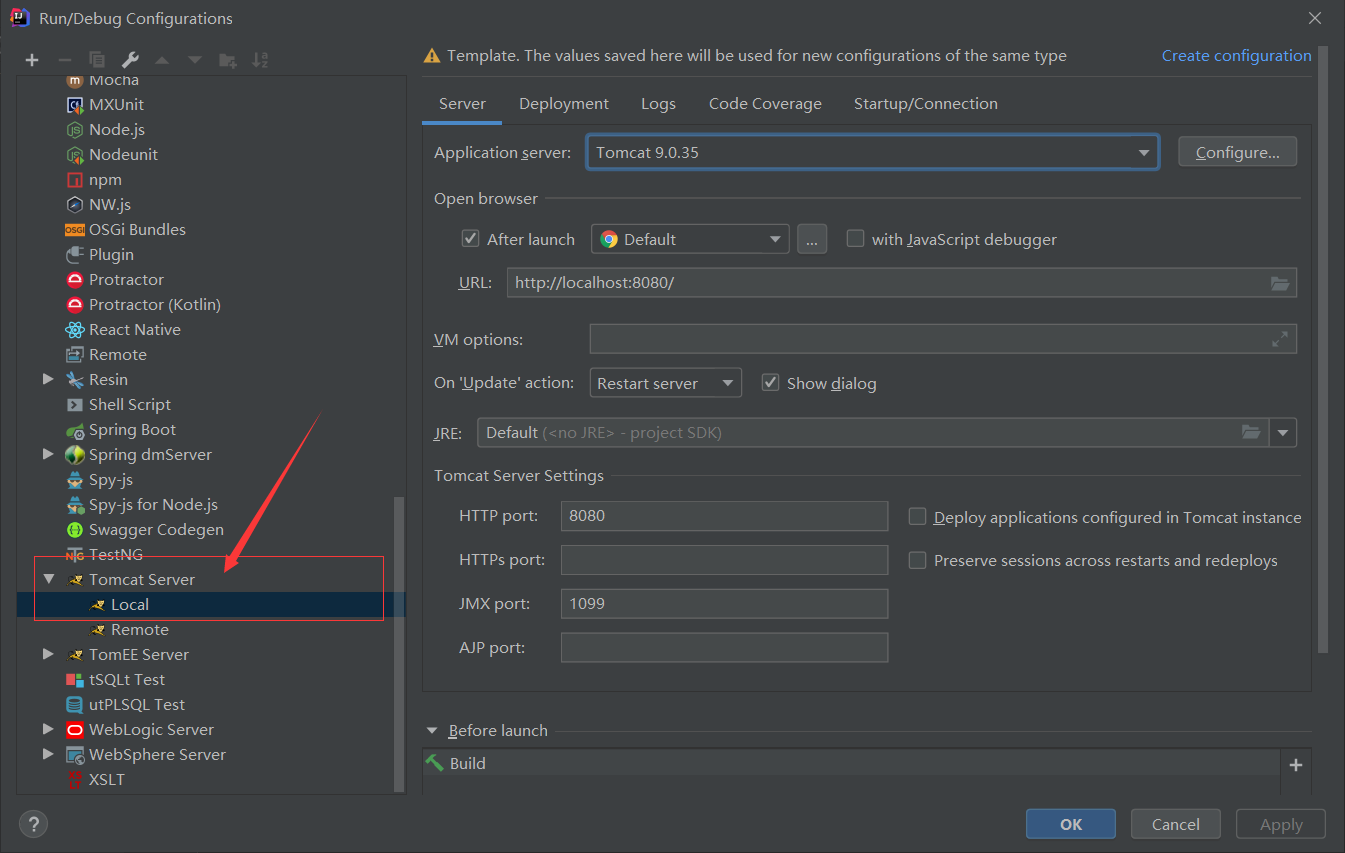1345x853 pixels.
Task: Uncheck the Show dialog checkbox
Action: click(x=770, y=383)
